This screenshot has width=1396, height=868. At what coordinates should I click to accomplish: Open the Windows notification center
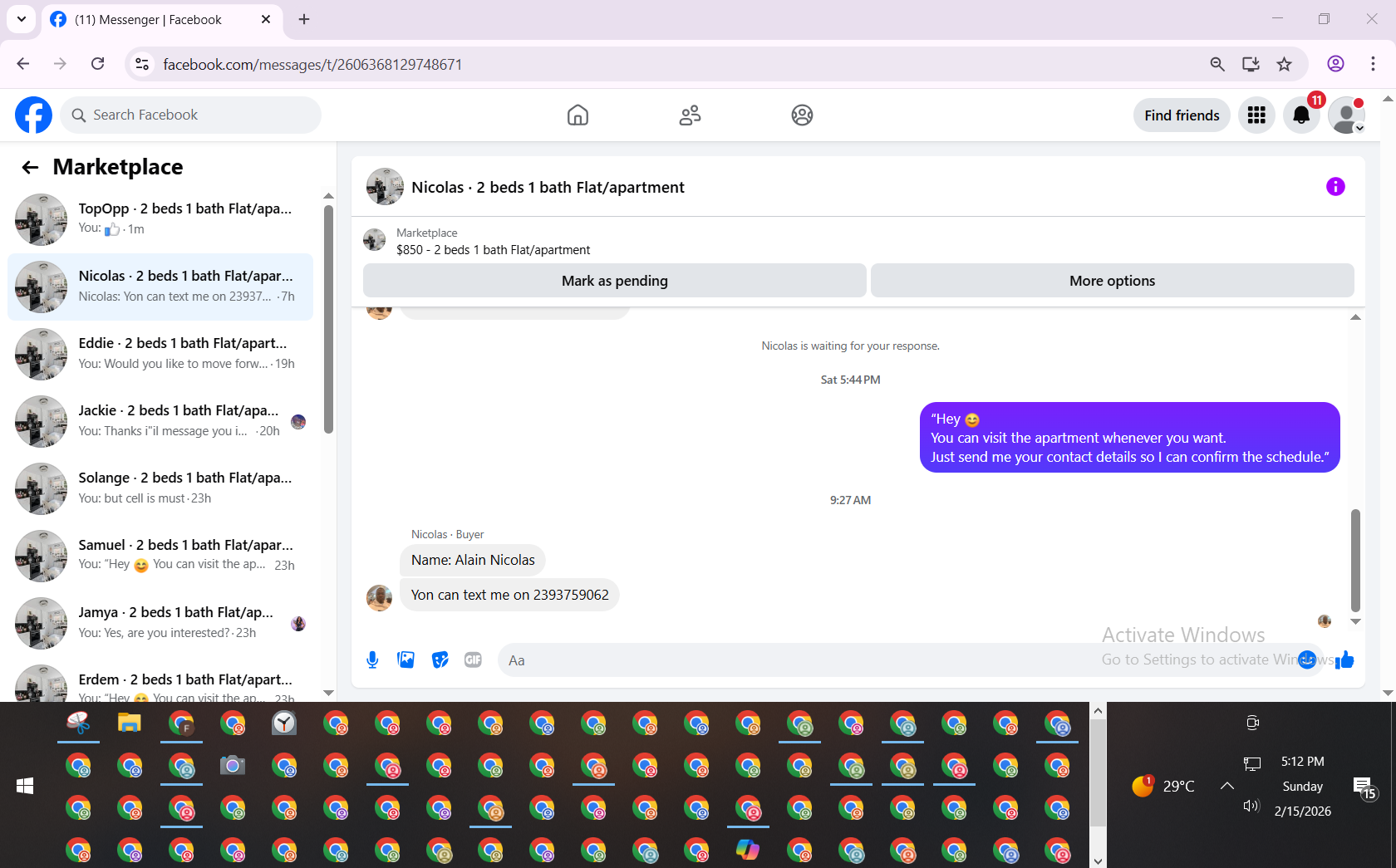1364,787
